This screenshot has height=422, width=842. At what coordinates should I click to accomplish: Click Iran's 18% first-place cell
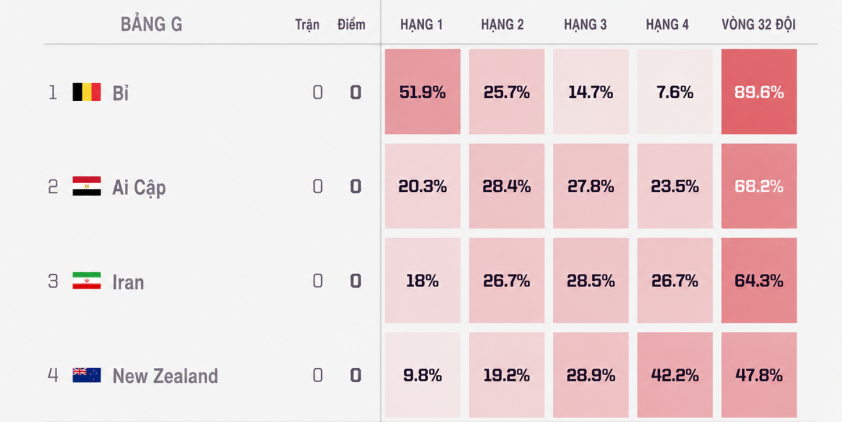[x=423, y=280]
